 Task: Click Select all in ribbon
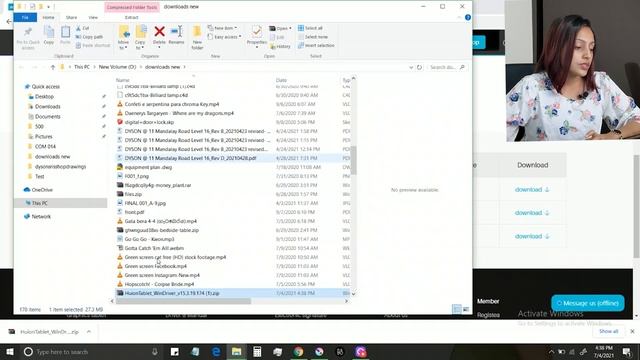[x=310, y=28]
